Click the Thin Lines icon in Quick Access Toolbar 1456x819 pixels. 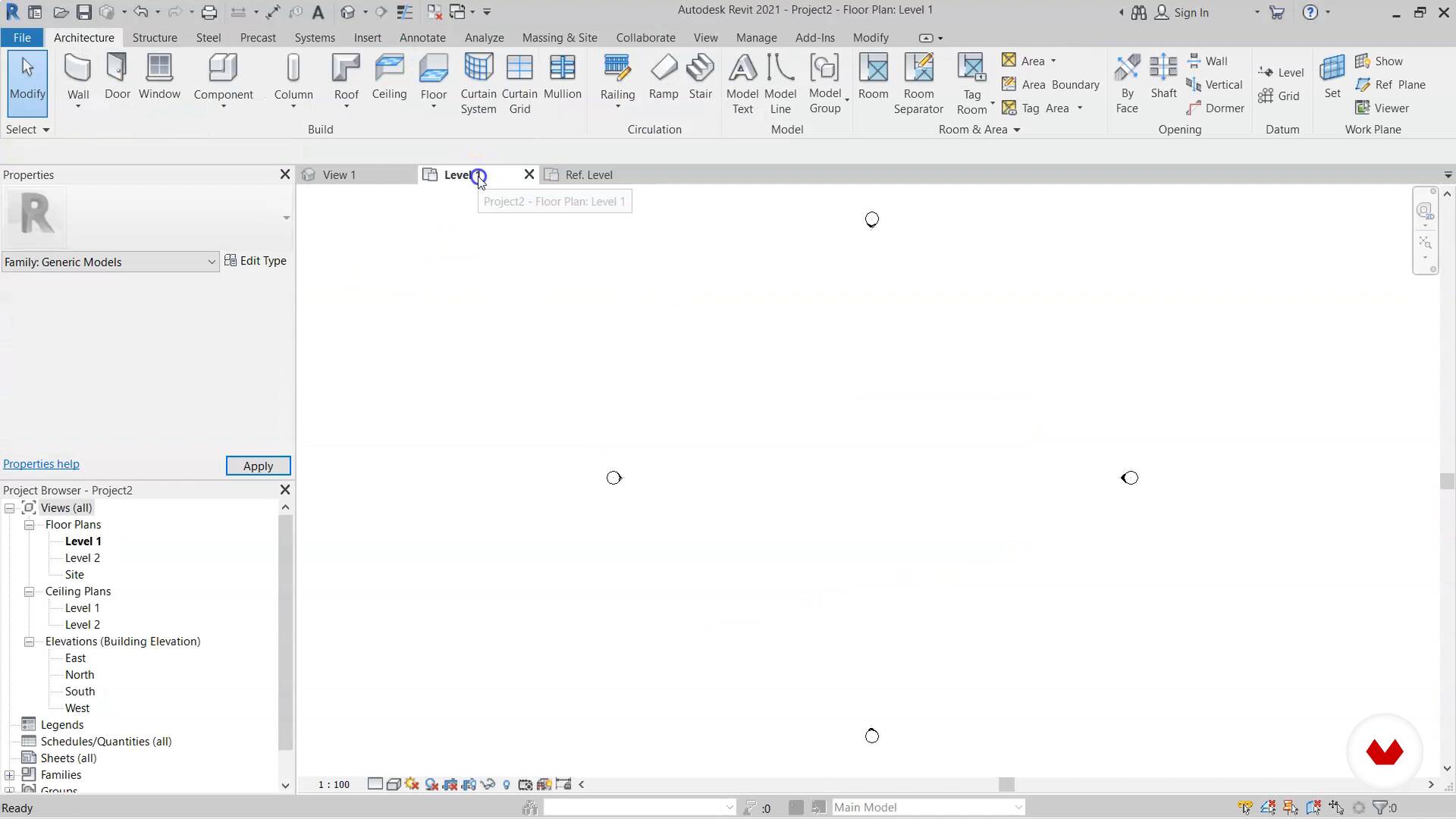pos(405,12)
